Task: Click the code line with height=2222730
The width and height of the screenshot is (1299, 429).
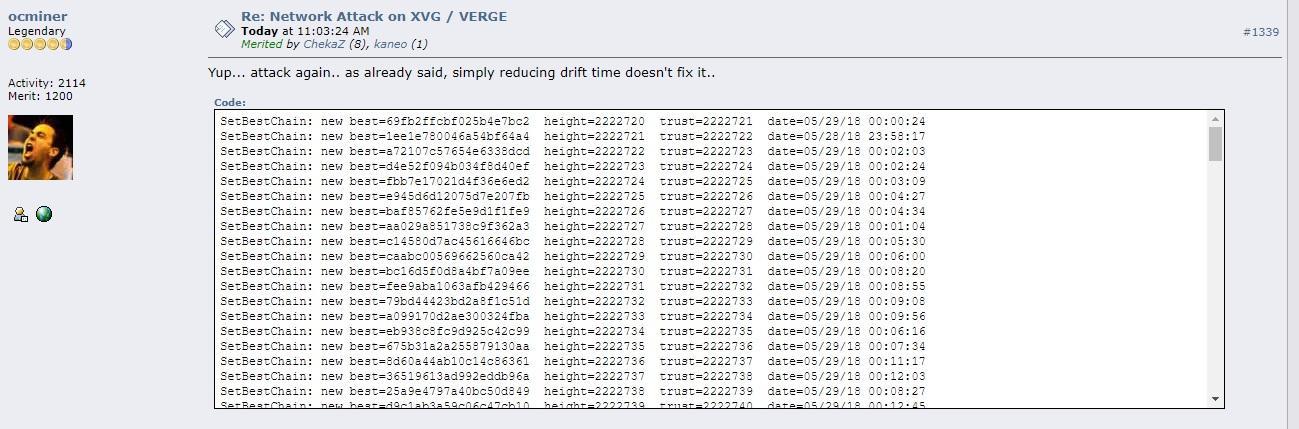Action: click(x=573, y=271)
